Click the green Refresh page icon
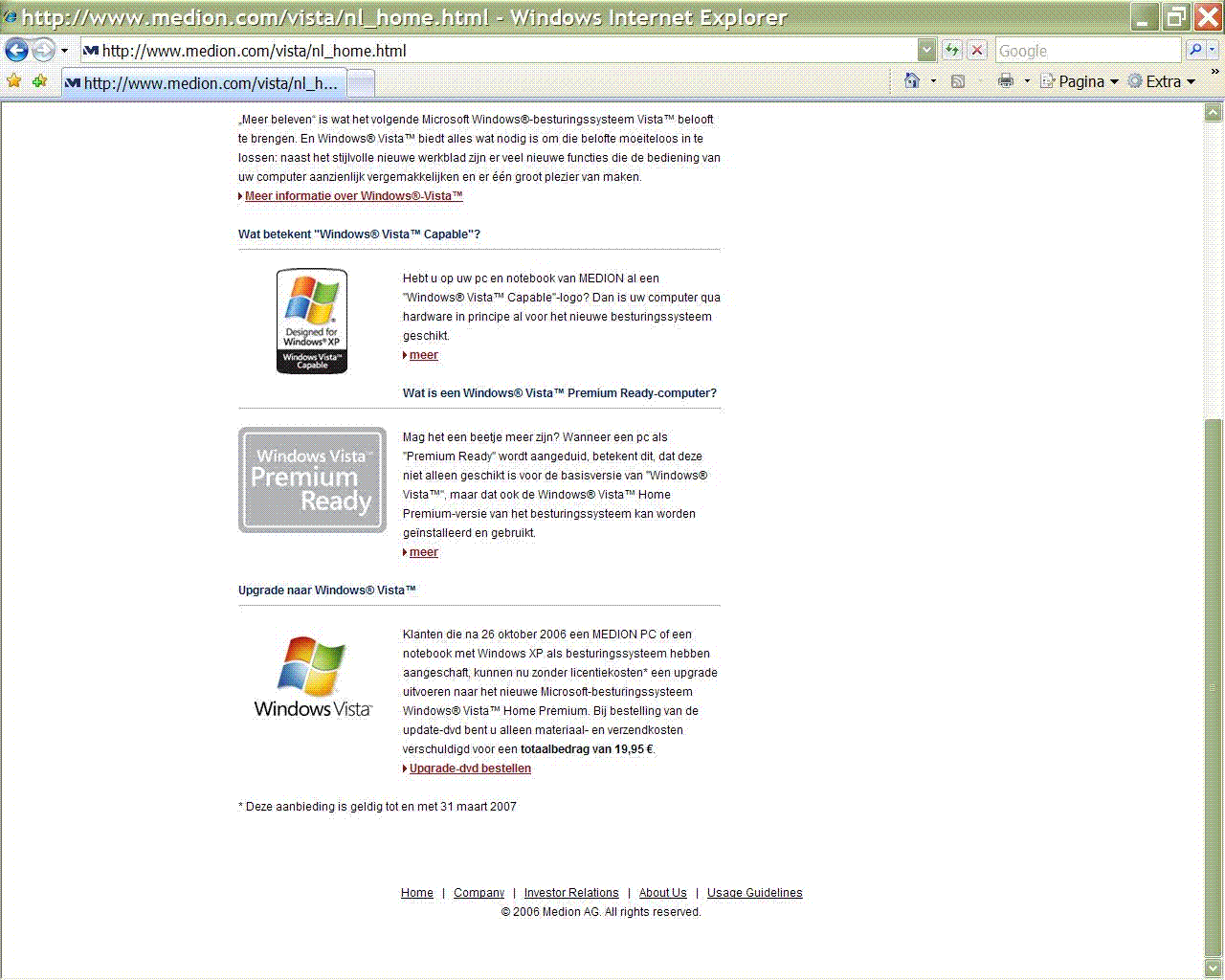 [x=952, y=51]
